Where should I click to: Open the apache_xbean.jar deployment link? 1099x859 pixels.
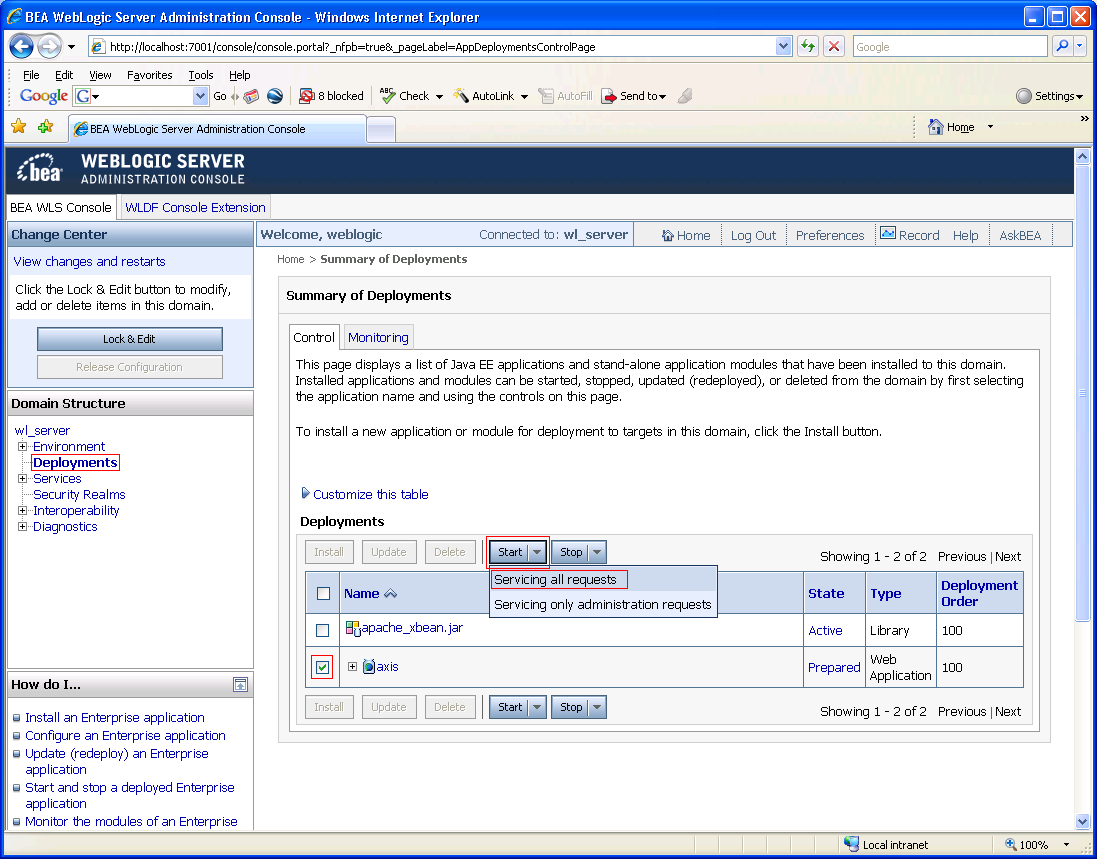[x=412, y=628]
